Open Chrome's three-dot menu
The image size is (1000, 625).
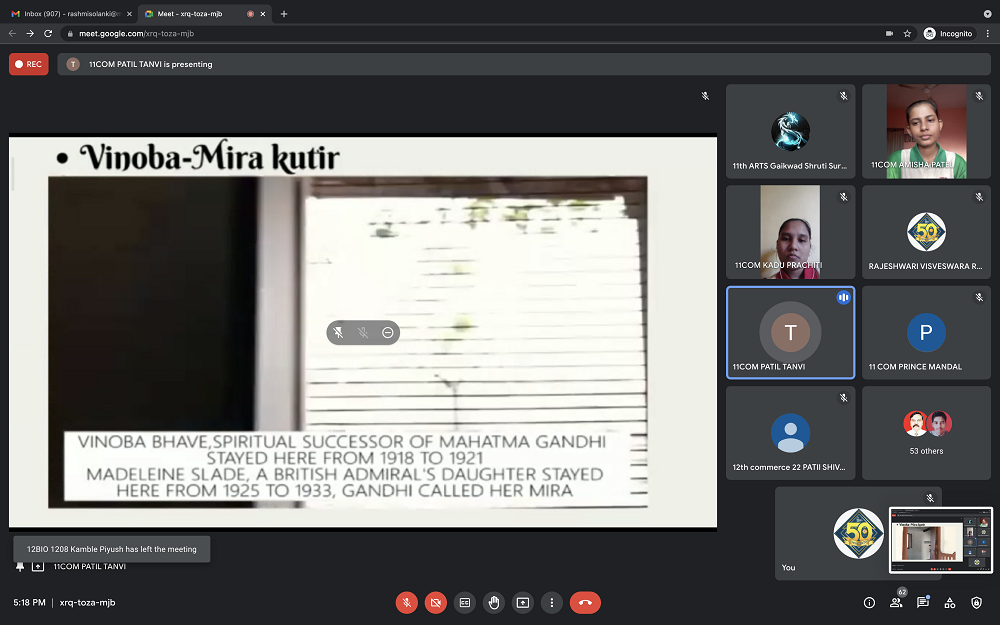point(988,33)
